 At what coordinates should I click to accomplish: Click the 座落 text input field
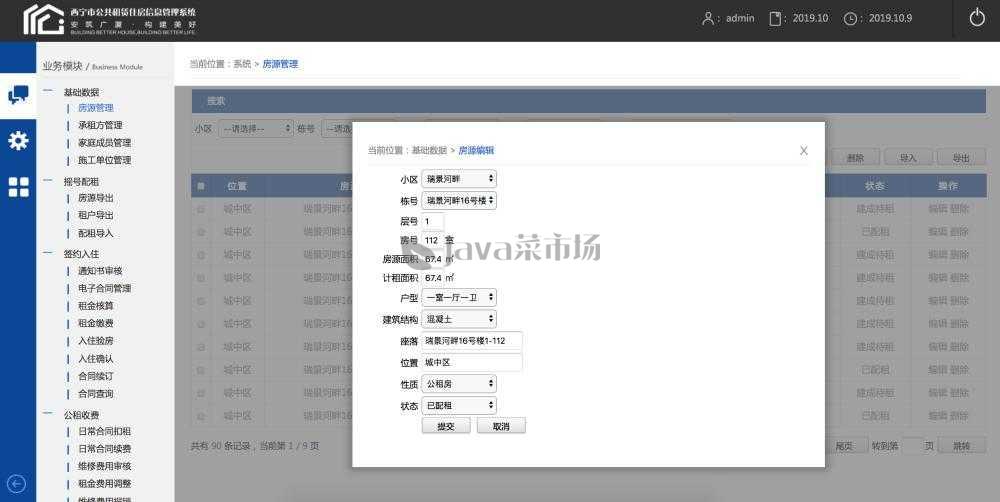click(x=472, y=341)
